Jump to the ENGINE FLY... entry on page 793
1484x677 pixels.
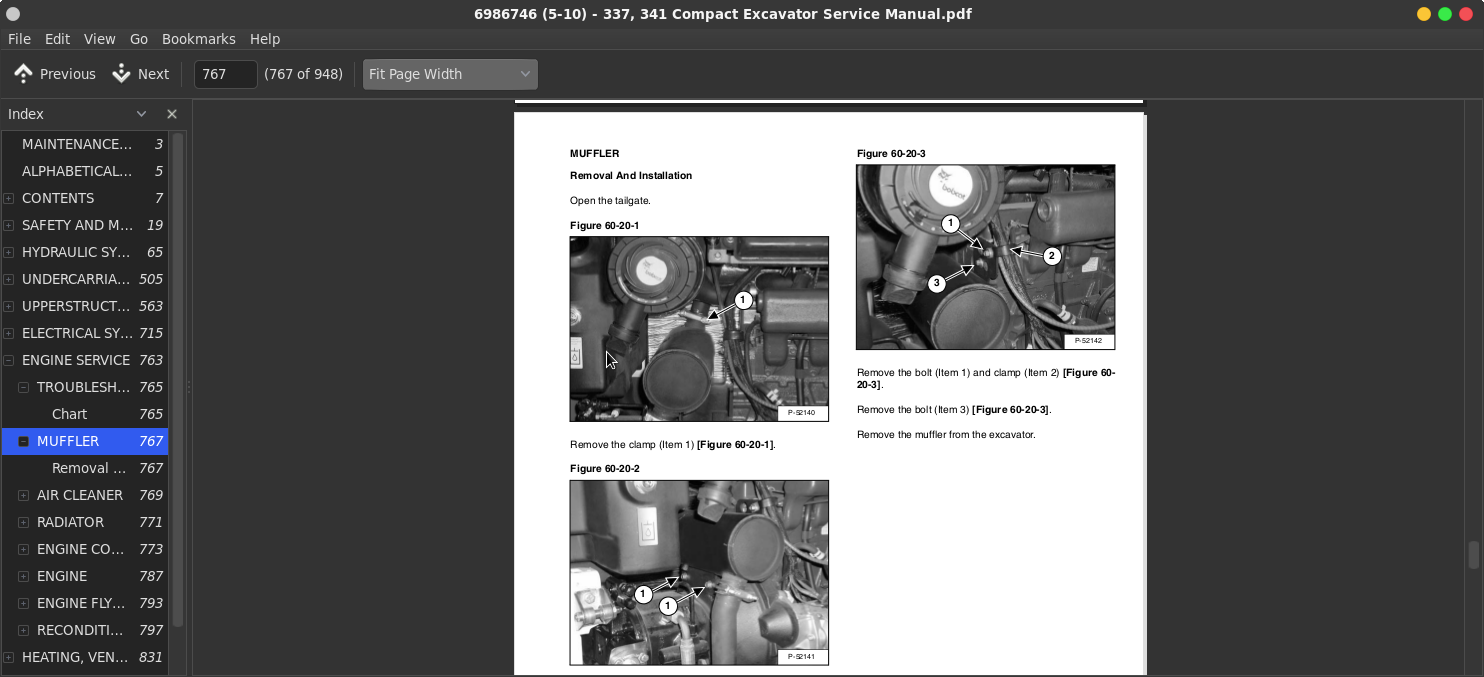point(80,603)
